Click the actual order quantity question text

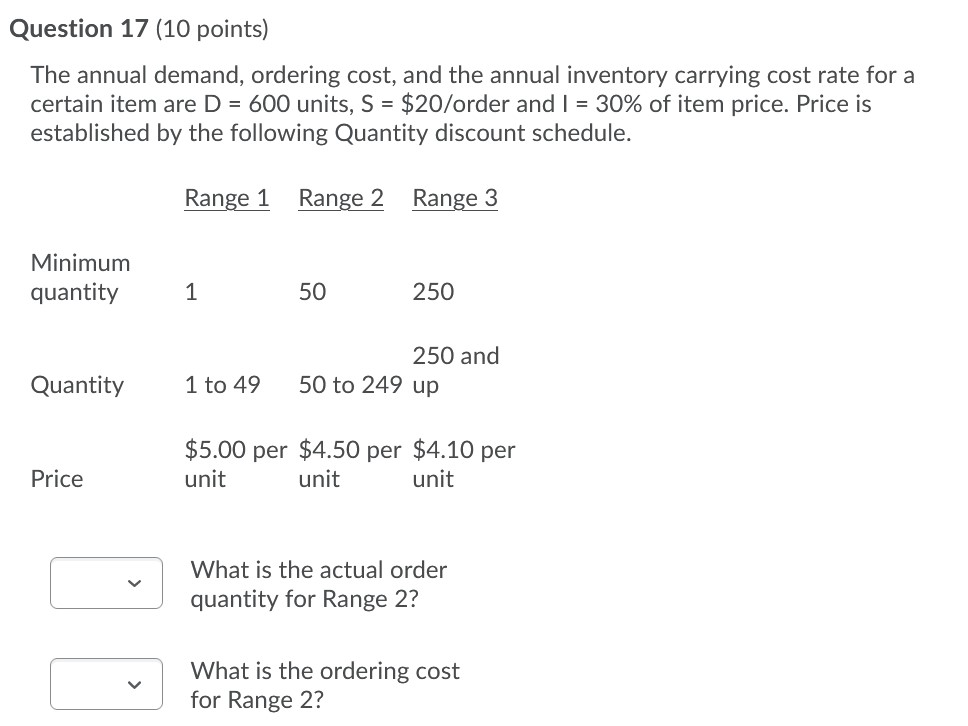tap(318, 584)
